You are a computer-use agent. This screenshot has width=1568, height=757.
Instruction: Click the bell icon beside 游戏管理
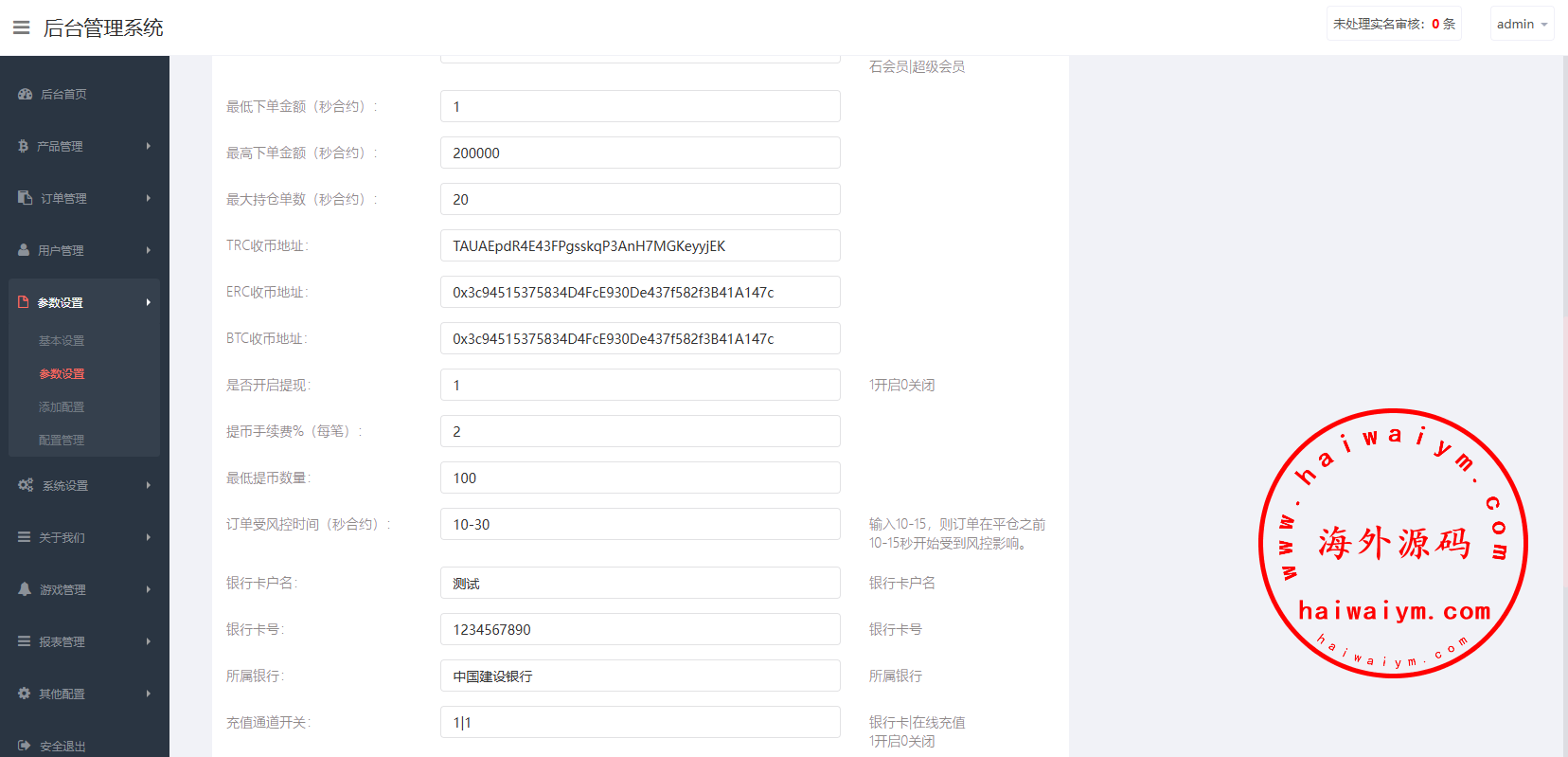pos(25,589)
